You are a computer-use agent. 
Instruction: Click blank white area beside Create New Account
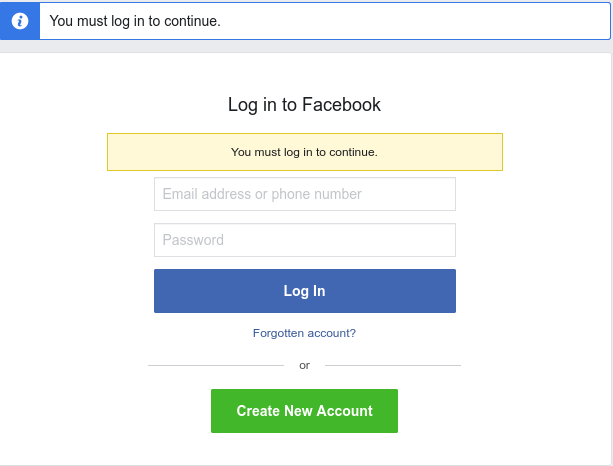point(500,411)
